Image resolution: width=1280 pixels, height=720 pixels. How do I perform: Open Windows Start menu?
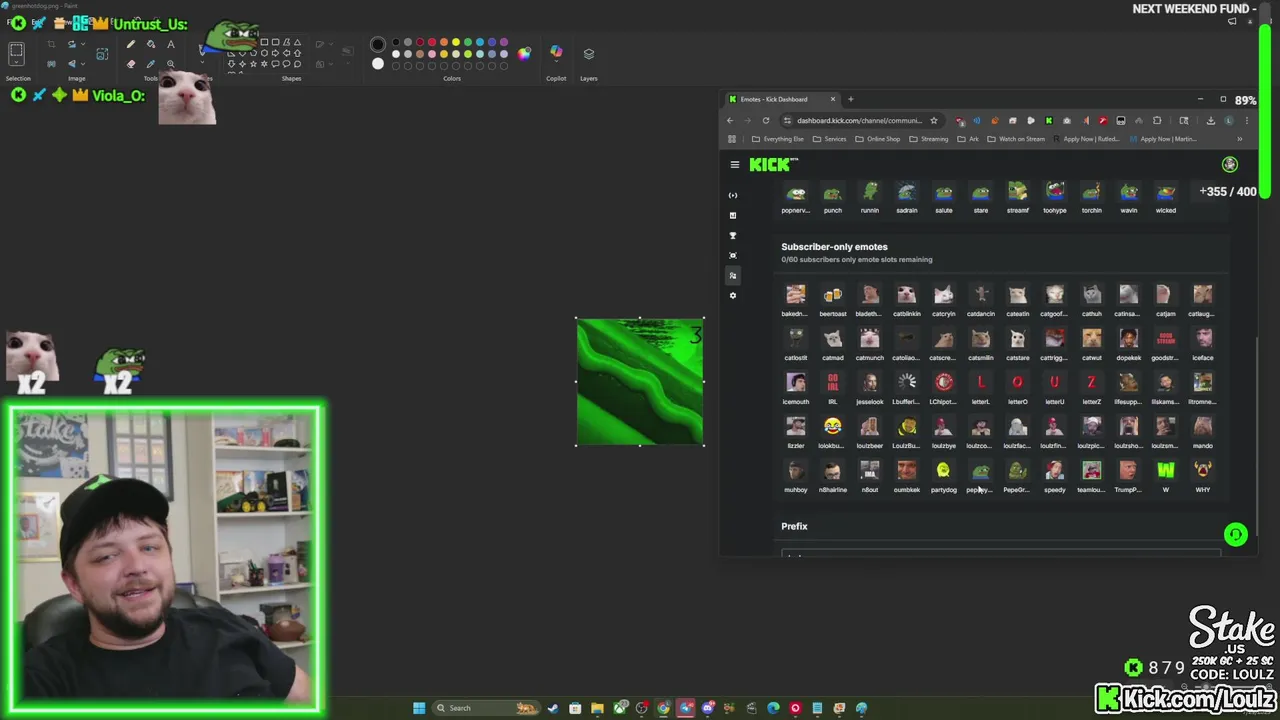[419, 708]
